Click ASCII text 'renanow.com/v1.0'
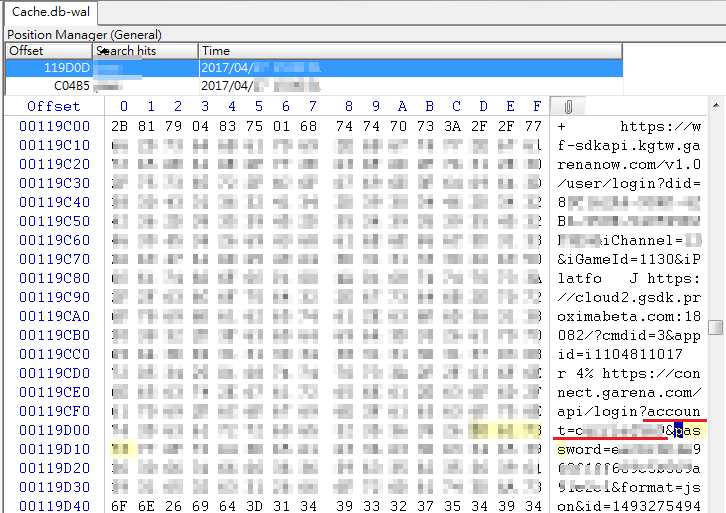726x513 pixels. pyautogui.click(x=629, y=164)
